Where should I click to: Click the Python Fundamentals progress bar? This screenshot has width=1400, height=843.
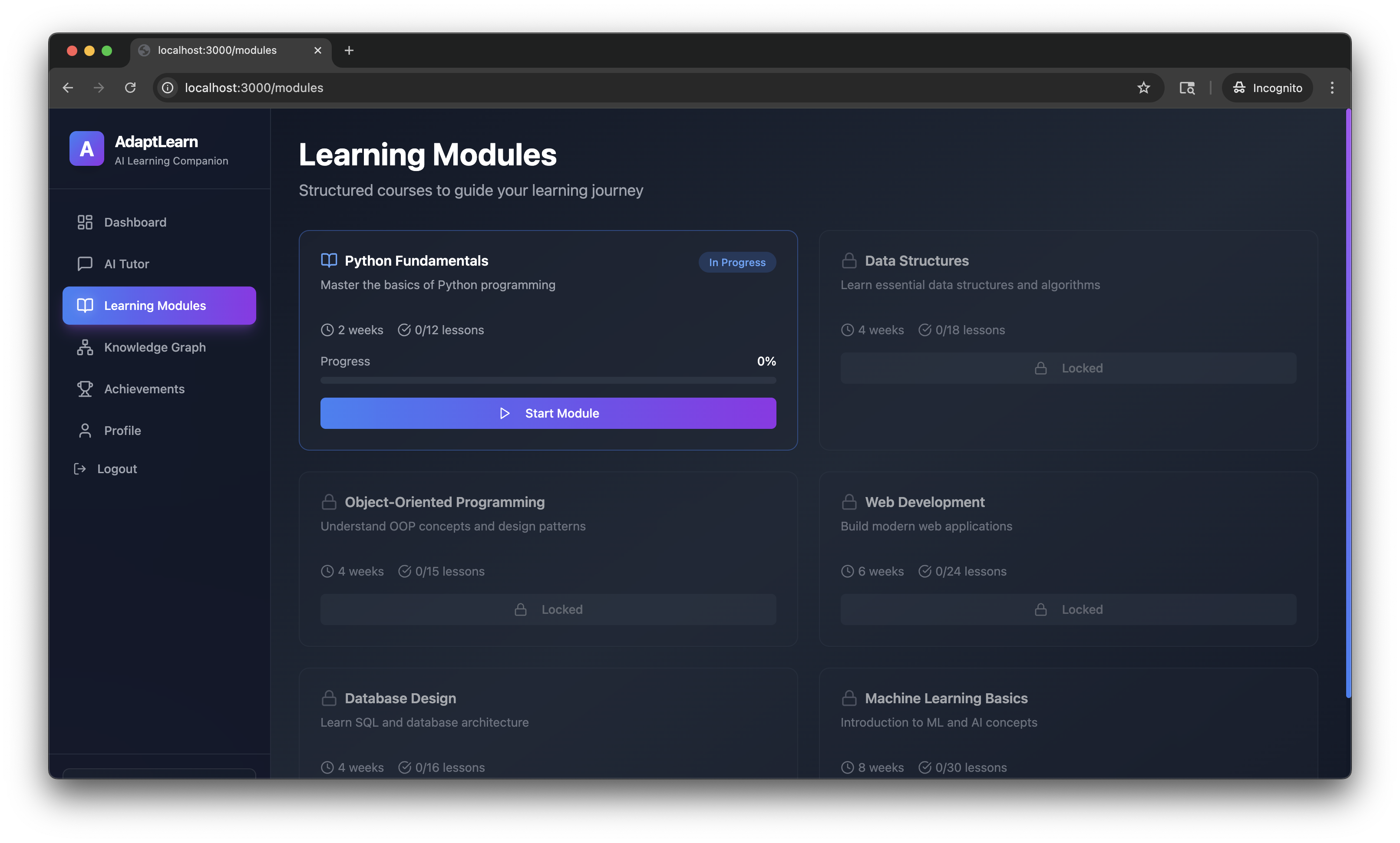[548, 380]
